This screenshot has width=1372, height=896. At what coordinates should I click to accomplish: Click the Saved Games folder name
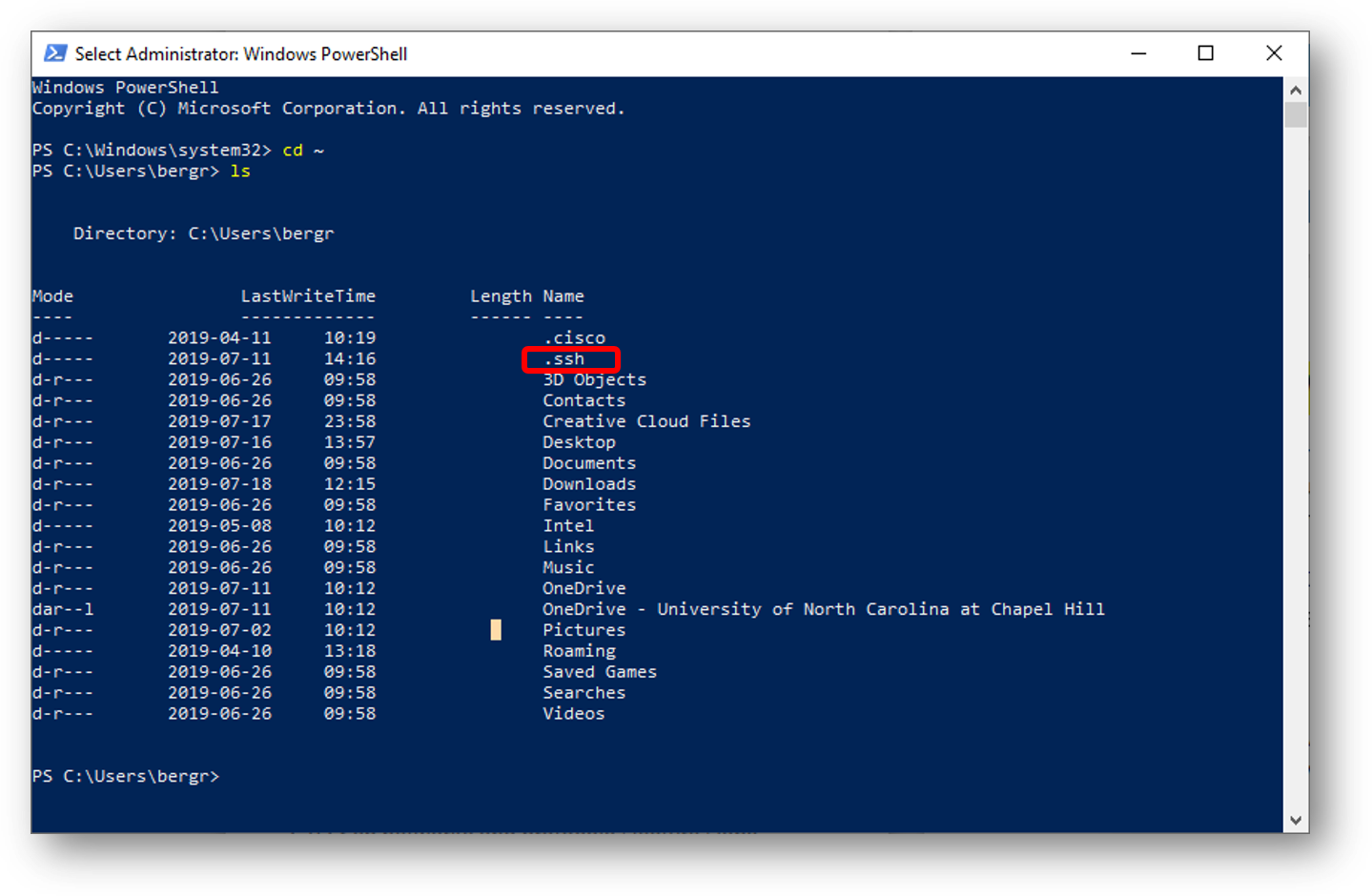point(599,671)
